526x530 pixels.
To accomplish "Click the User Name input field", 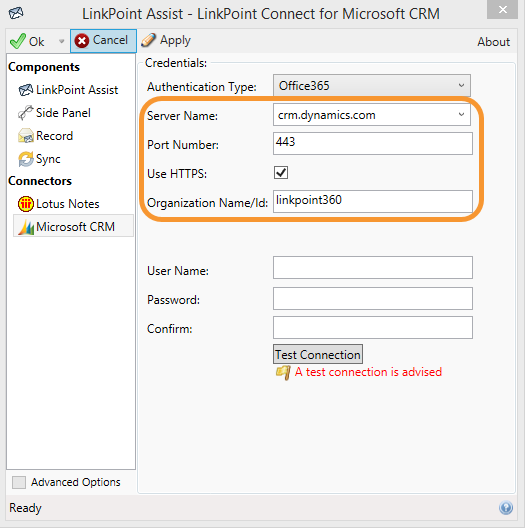I will coord(373,268).
